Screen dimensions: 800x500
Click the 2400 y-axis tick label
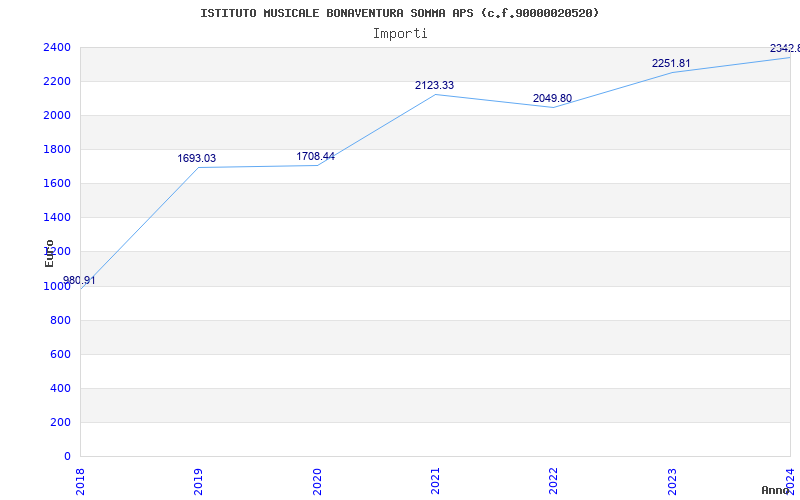pos(58,47)
